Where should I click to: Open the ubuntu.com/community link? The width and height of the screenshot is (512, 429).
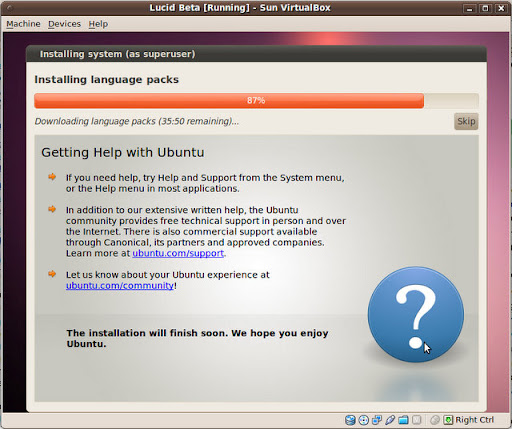pyautogui.click(x=120, y=286)
